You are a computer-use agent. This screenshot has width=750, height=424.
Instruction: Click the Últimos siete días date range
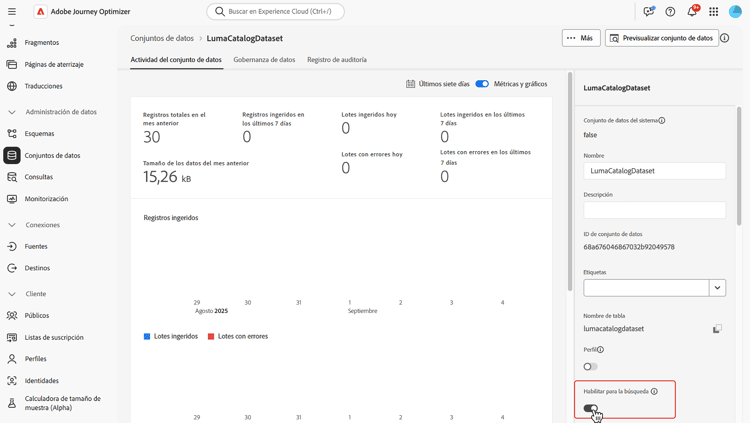(444, 84)
